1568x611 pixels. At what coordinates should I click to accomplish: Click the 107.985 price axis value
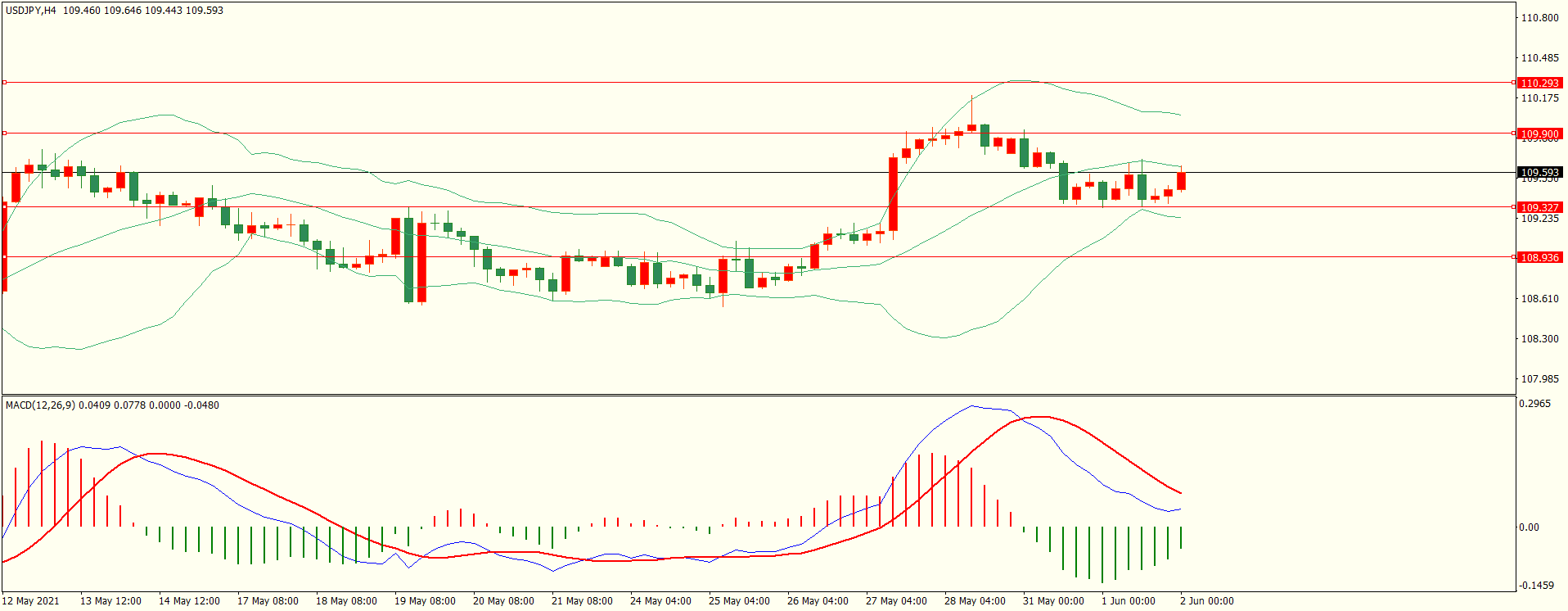[x=1539, y=379]
